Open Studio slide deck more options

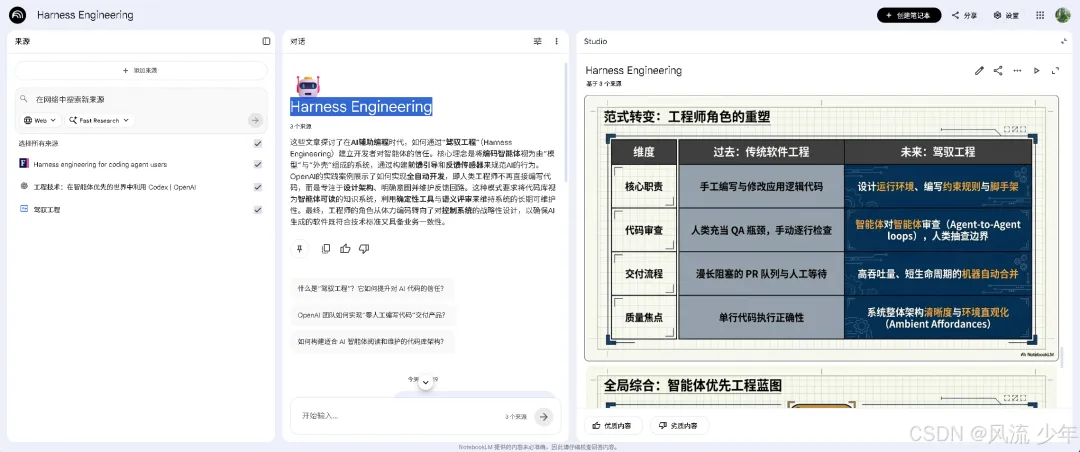tap(1017, 70)
